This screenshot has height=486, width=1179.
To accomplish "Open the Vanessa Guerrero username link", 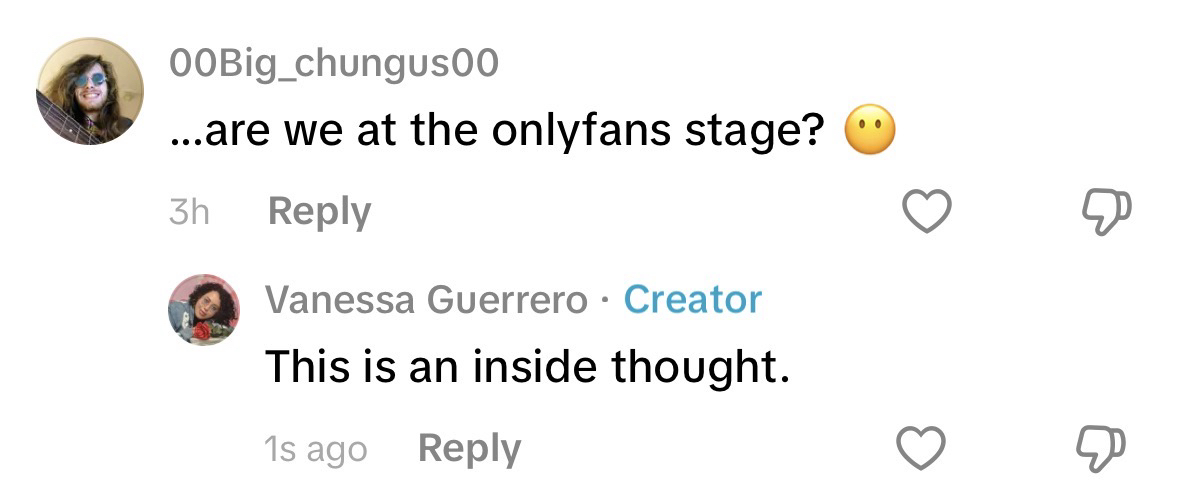I will (426, 299).
